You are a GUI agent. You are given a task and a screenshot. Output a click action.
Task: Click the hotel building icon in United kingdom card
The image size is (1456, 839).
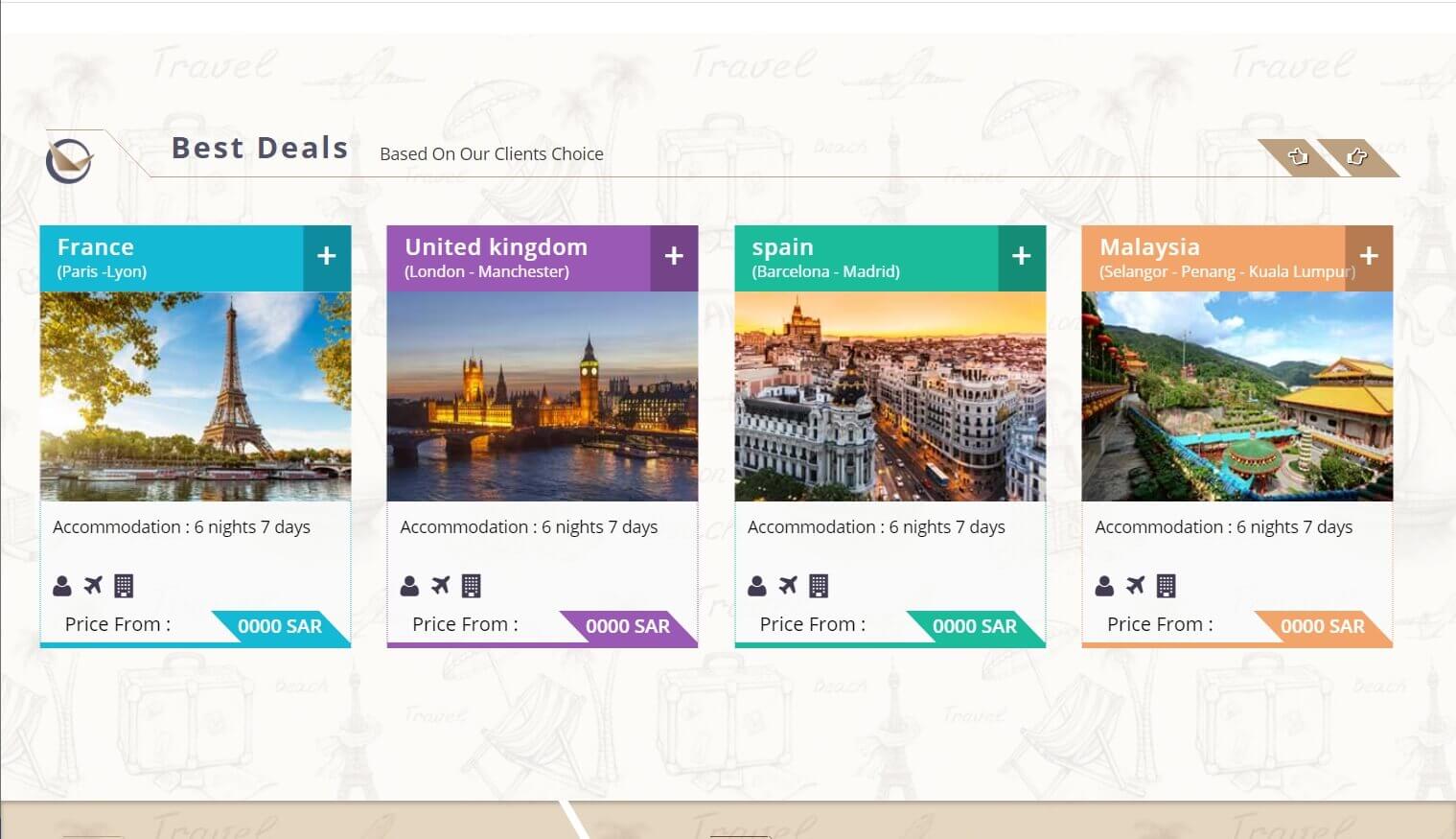coord(471,585)
